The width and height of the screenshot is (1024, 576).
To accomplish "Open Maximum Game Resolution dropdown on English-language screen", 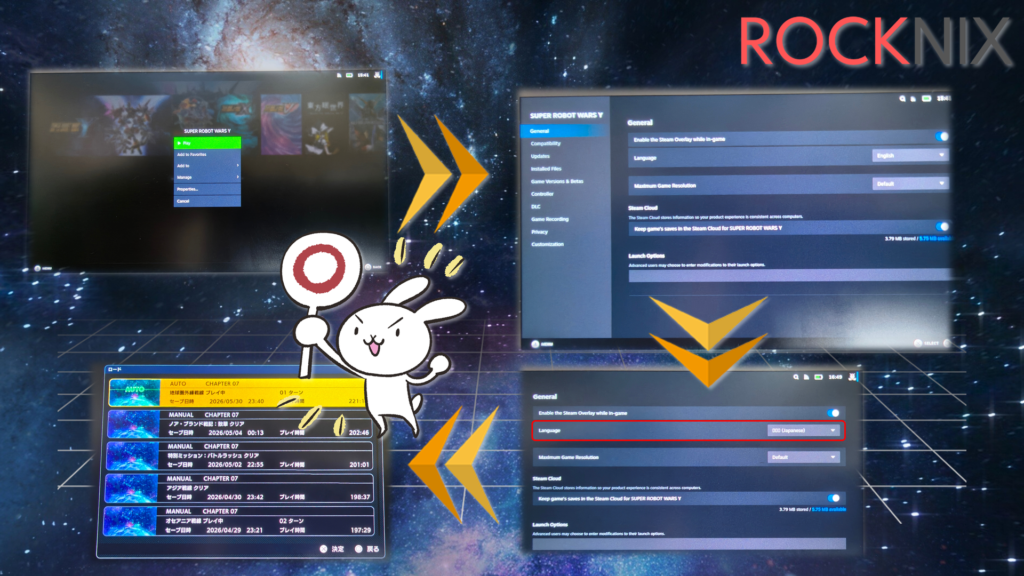I will (910, 184).
